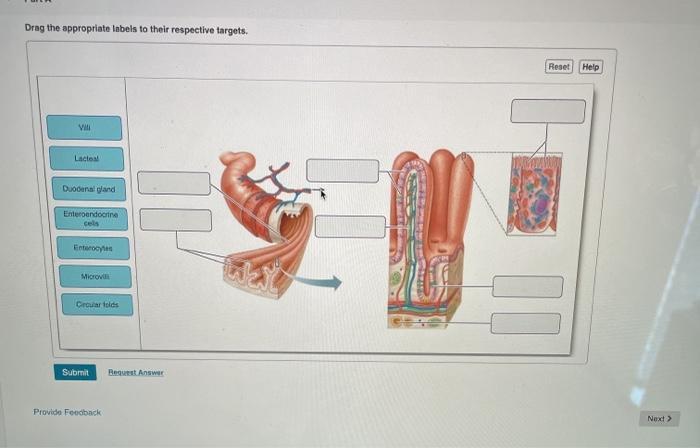Viewport: 700px width, 448px height.
Task: Click the empty target above the microvilli inset
Action: point(548,111)
